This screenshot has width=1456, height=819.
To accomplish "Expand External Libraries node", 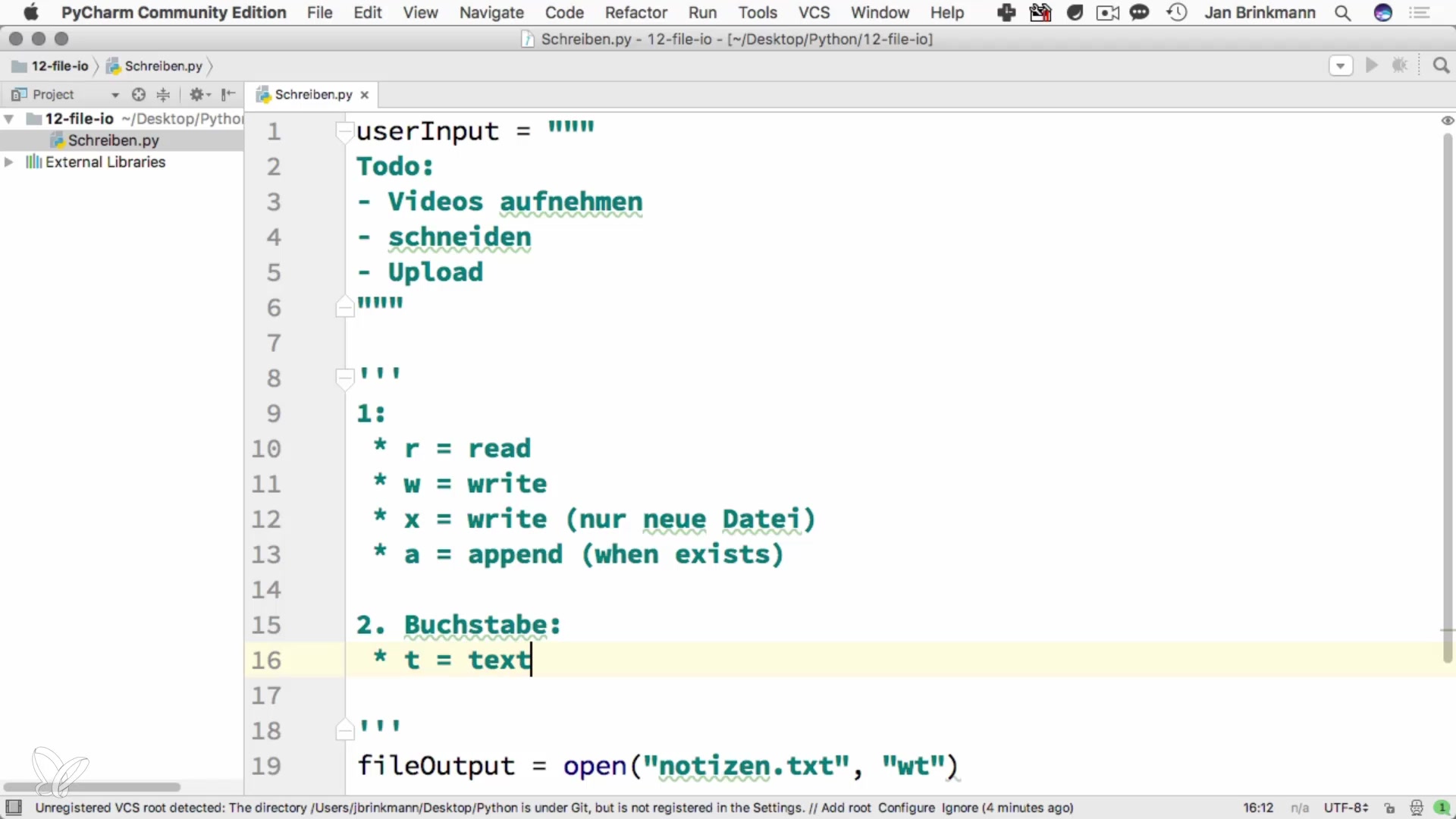I will point(9,162).
